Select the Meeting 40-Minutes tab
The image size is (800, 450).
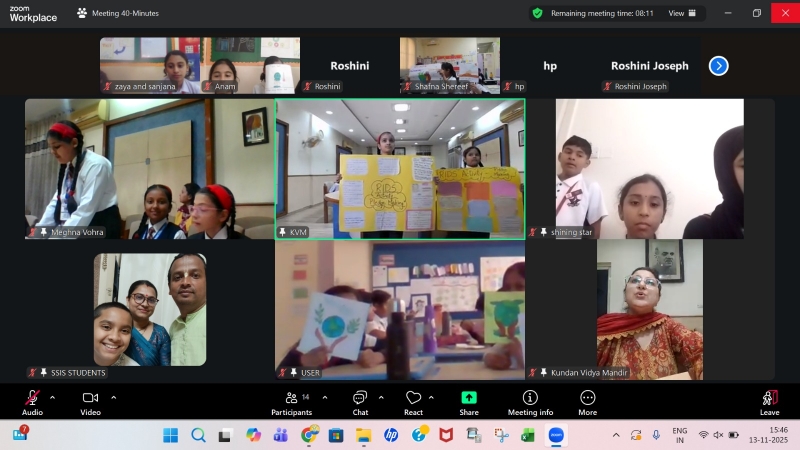(x=118, y=13)
